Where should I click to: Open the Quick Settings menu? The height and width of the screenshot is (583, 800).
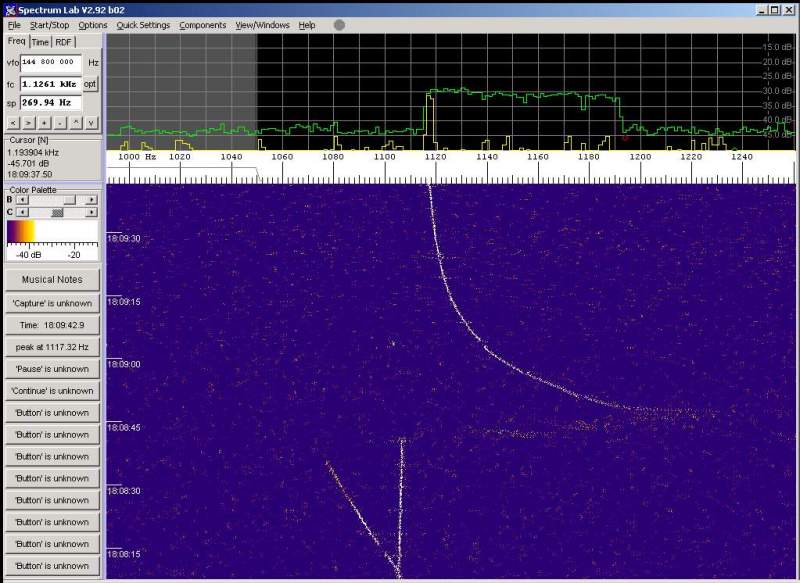(142, 25)
